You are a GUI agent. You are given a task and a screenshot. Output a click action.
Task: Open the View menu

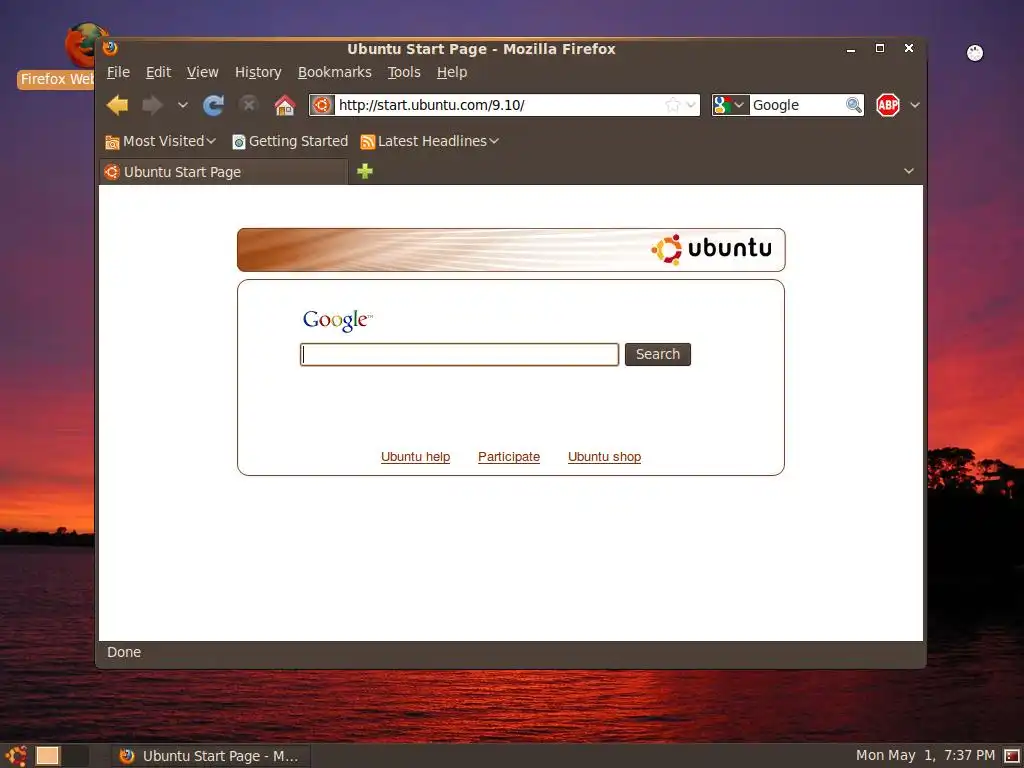click(202, 72)
